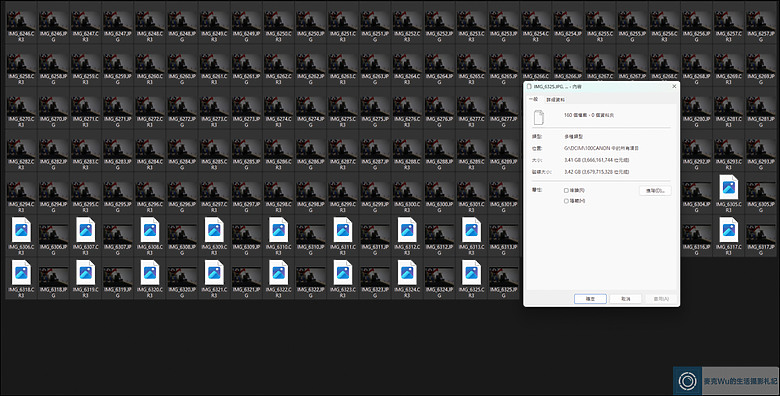Select the IMG_6269.JPG thumbnail
This screenshot has height=396, width=780.
pyautogui.click(x=761, y=64)
